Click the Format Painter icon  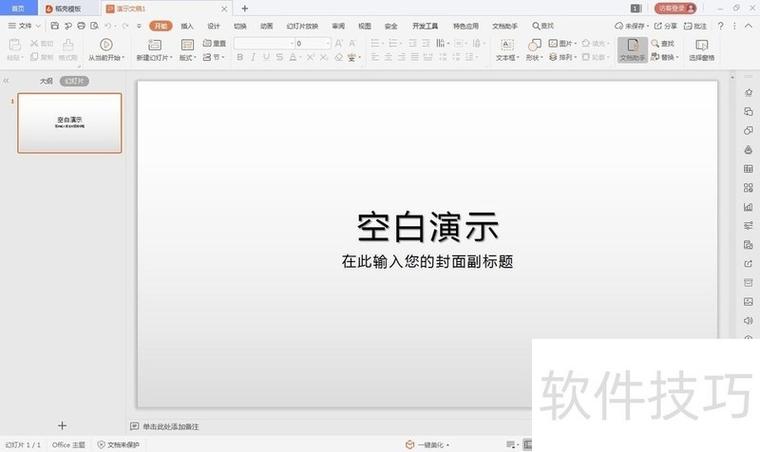(x=68, y=45)
